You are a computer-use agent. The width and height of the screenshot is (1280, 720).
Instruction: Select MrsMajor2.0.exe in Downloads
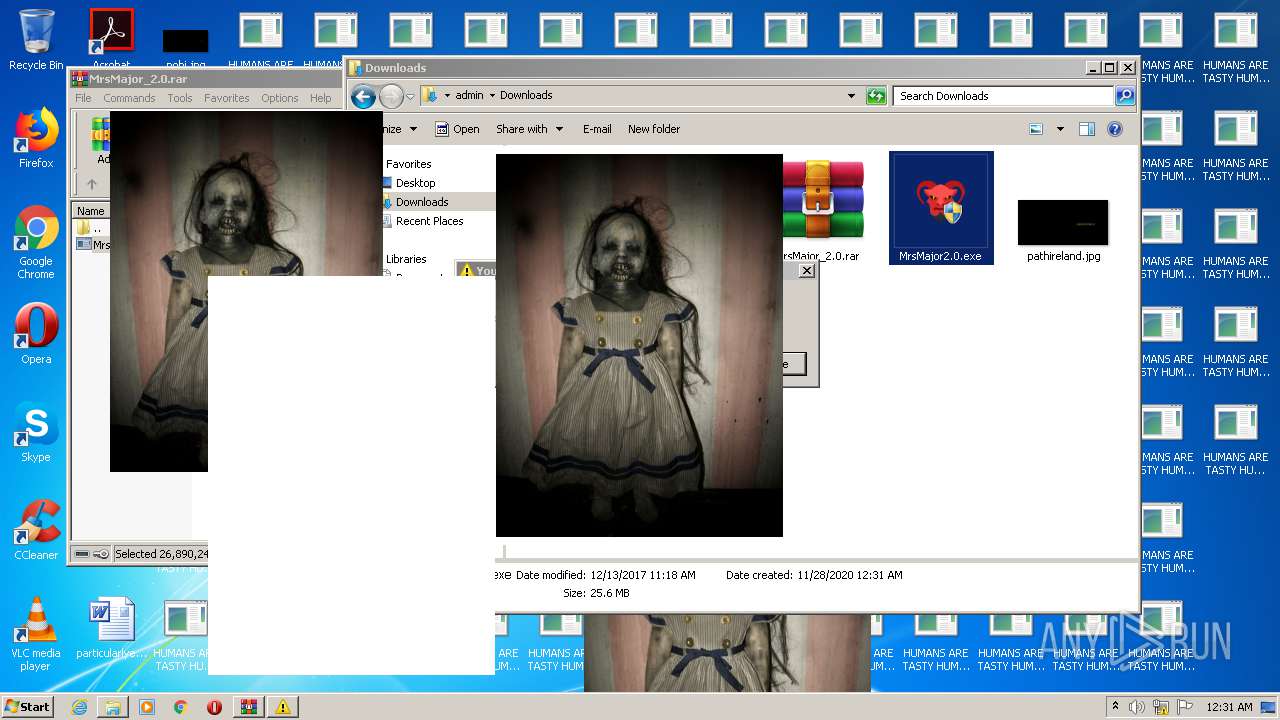click(941, 208)
